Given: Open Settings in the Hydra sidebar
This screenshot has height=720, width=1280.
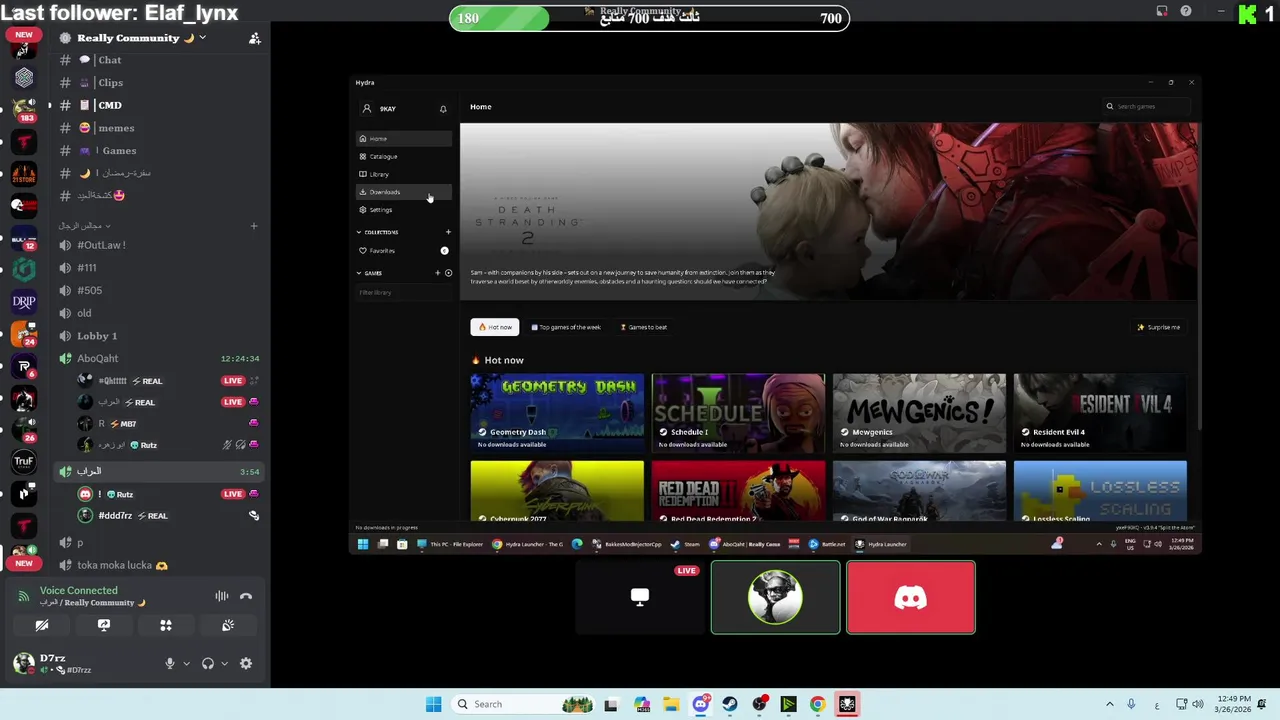Looking at the screenshot, I should click(x=404, y=210).
